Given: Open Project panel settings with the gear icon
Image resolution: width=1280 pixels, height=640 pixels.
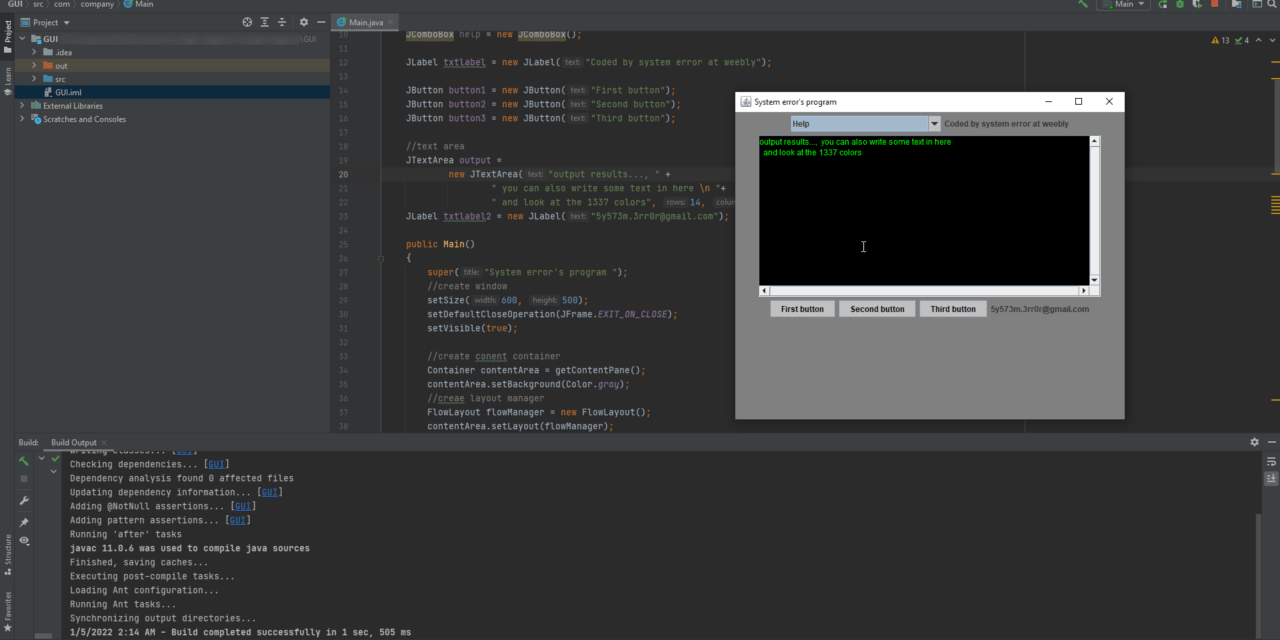Looking at the screenshot, I should coord(304,21).
